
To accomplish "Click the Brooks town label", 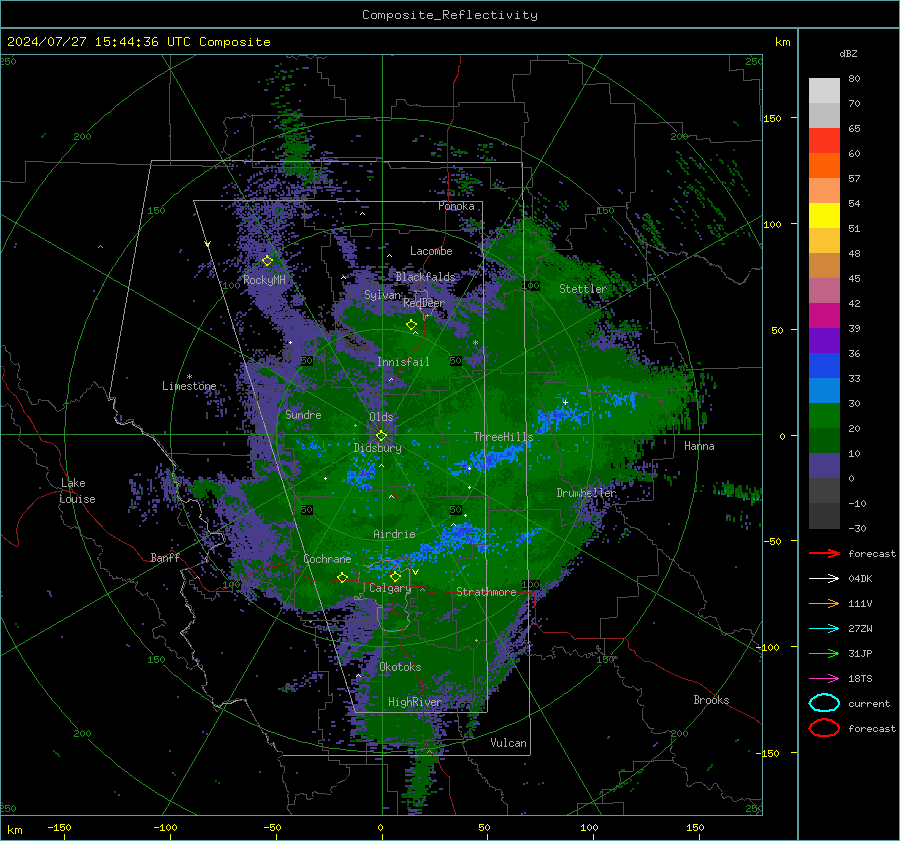I will click(x=711, y=700).
